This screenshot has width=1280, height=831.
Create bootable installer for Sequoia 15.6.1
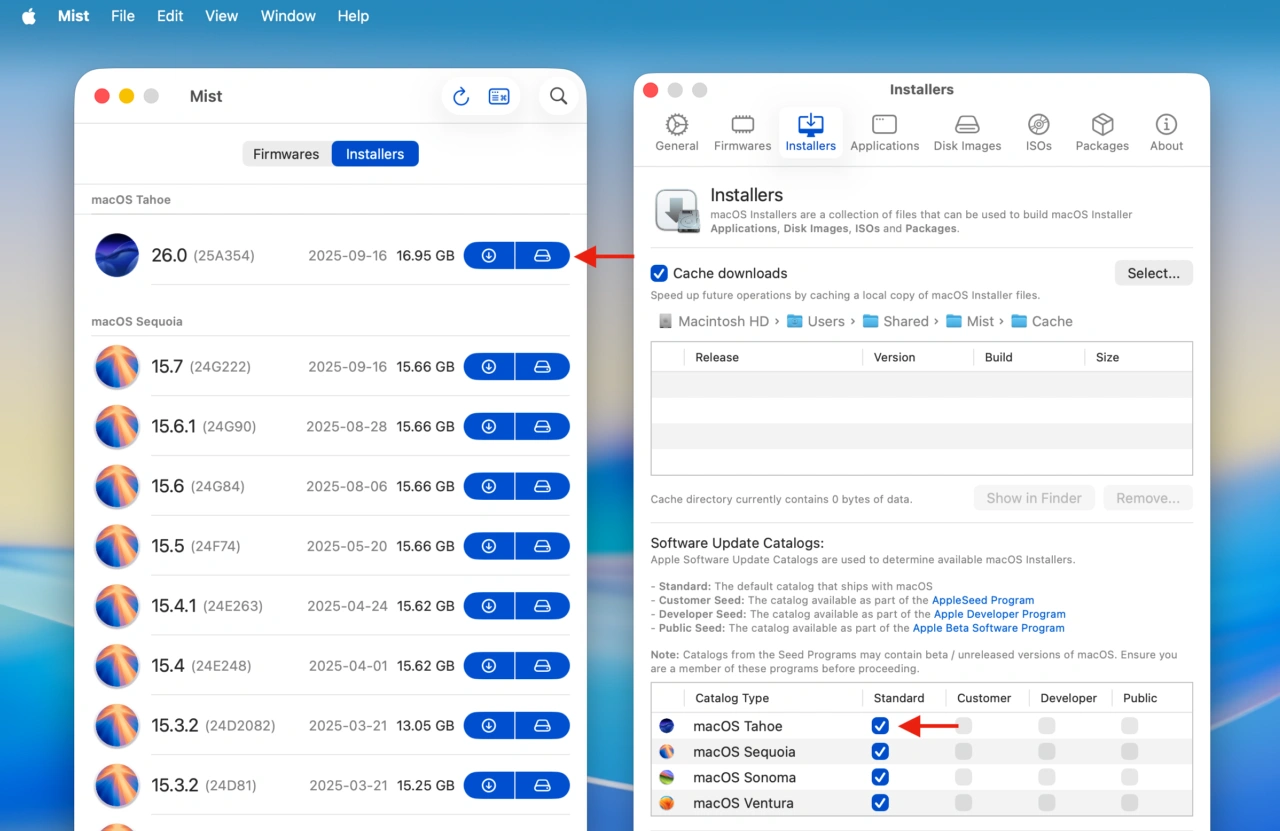coord(542,427)
